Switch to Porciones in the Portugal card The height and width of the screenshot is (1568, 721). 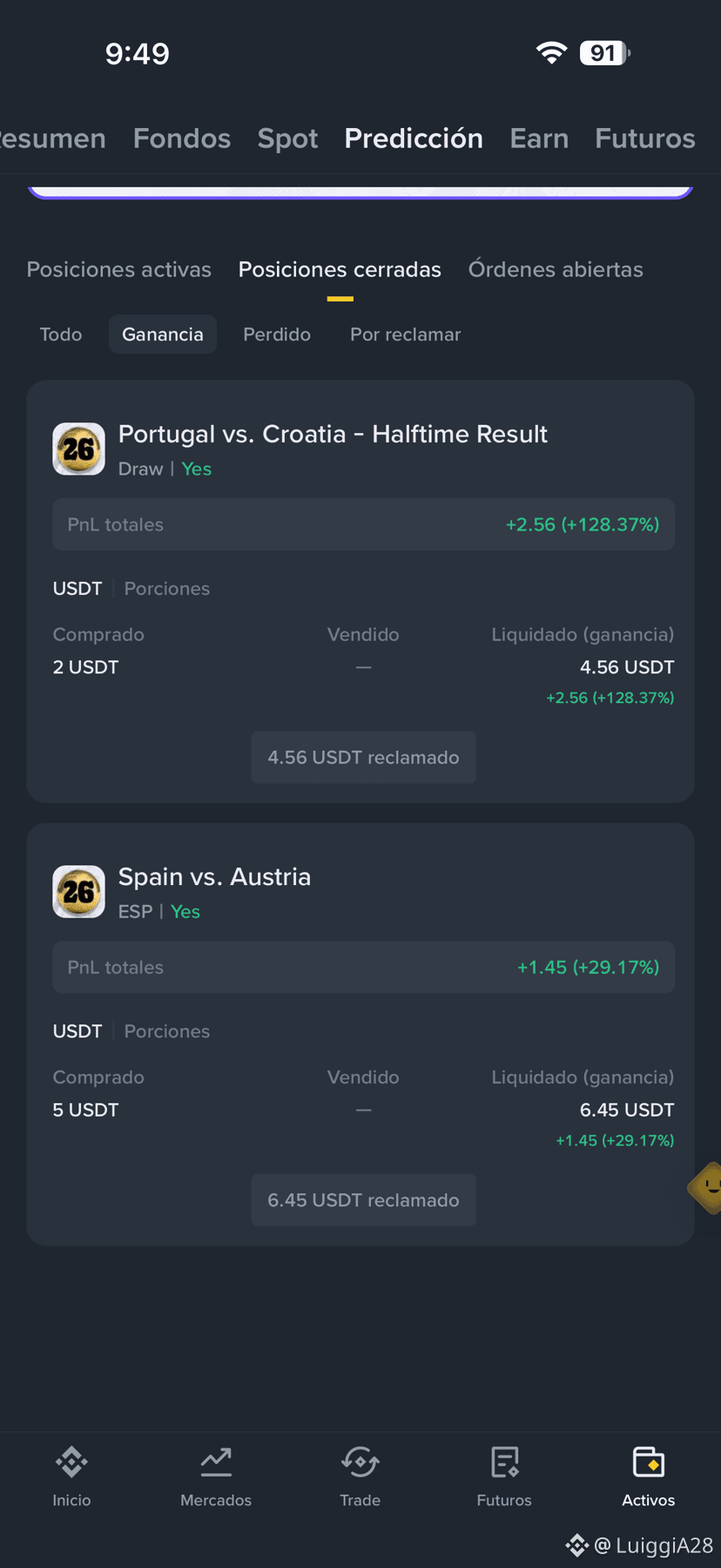[167, 589]
